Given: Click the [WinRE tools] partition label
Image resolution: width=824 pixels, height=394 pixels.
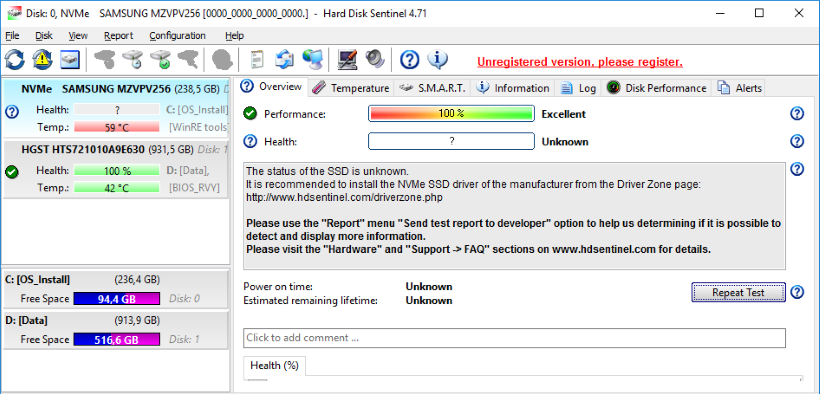Looking at the screenshot, I should (199, 127).
